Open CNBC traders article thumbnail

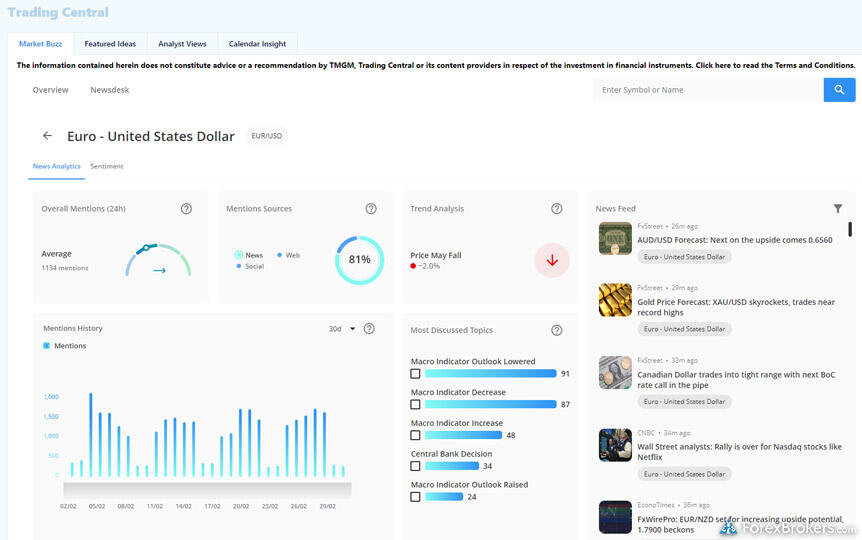click(x=615, y=445)
